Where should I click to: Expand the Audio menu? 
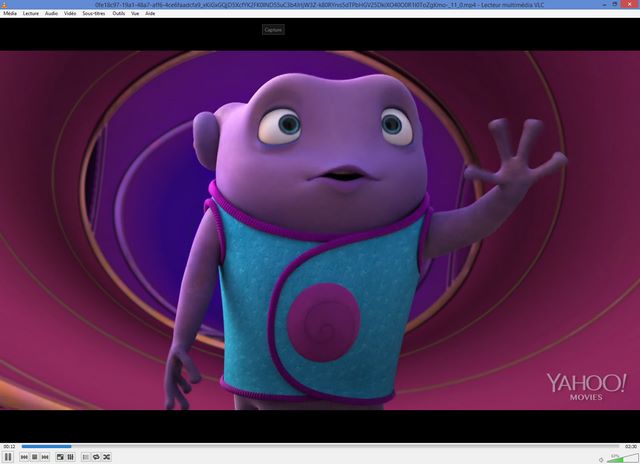(x=51, y=15)
